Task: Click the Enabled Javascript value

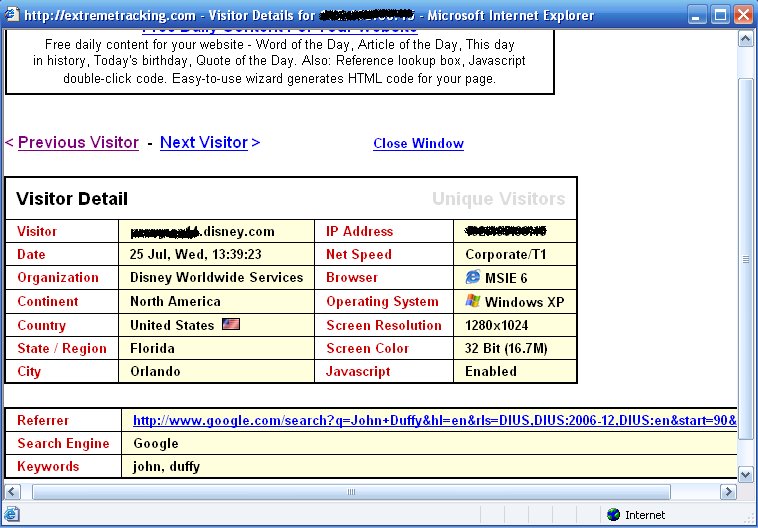Action: [x=491, y=371]
